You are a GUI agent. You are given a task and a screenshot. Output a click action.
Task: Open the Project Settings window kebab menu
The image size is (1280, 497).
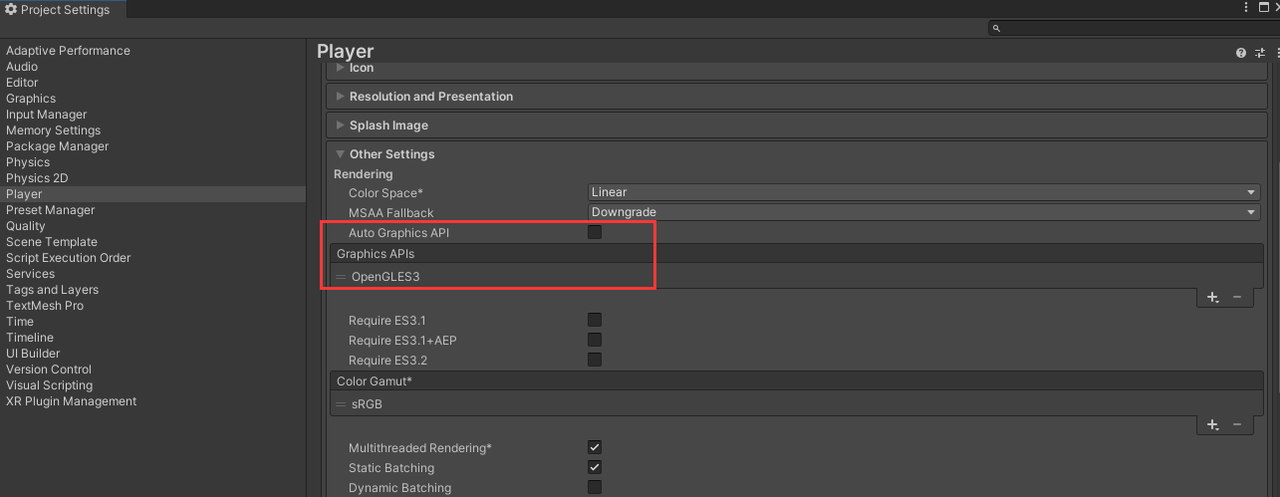[1245, 8]
